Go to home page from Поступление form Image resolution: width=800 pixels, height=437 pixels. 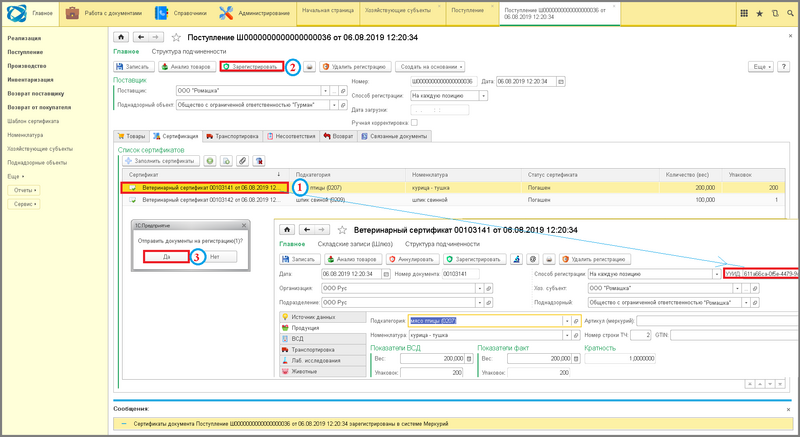(x=121, y=37)
